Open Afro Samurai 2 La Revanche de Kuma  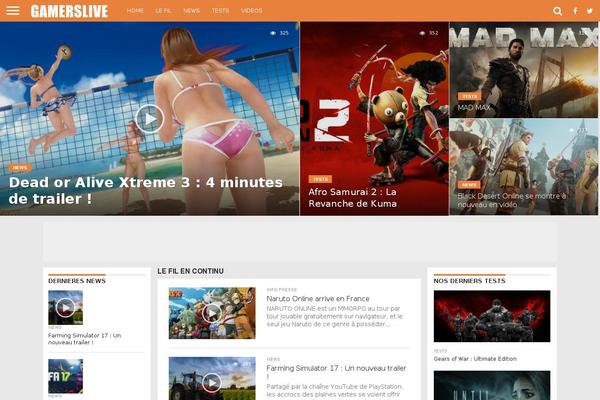tap(352, 198)
